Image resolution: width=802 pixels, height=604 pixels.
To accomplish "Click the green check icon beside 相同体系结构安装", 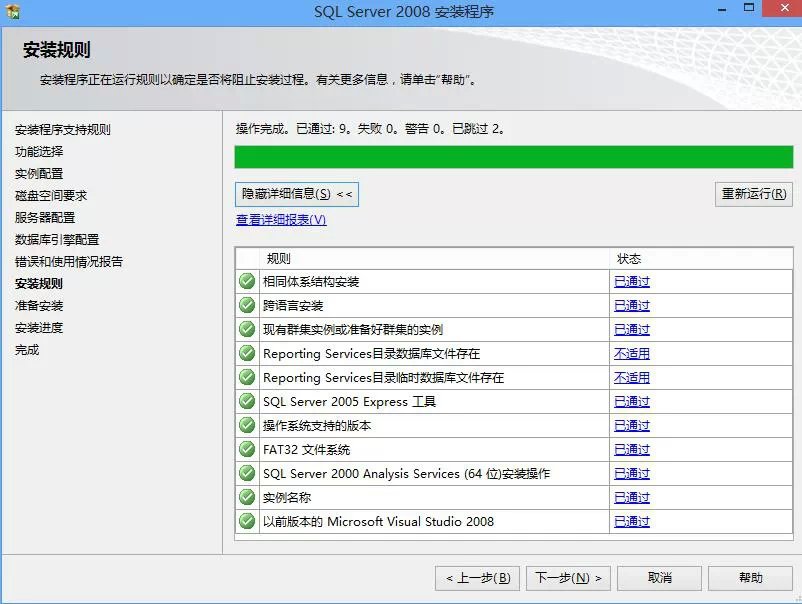I will [x=246, y=281].
